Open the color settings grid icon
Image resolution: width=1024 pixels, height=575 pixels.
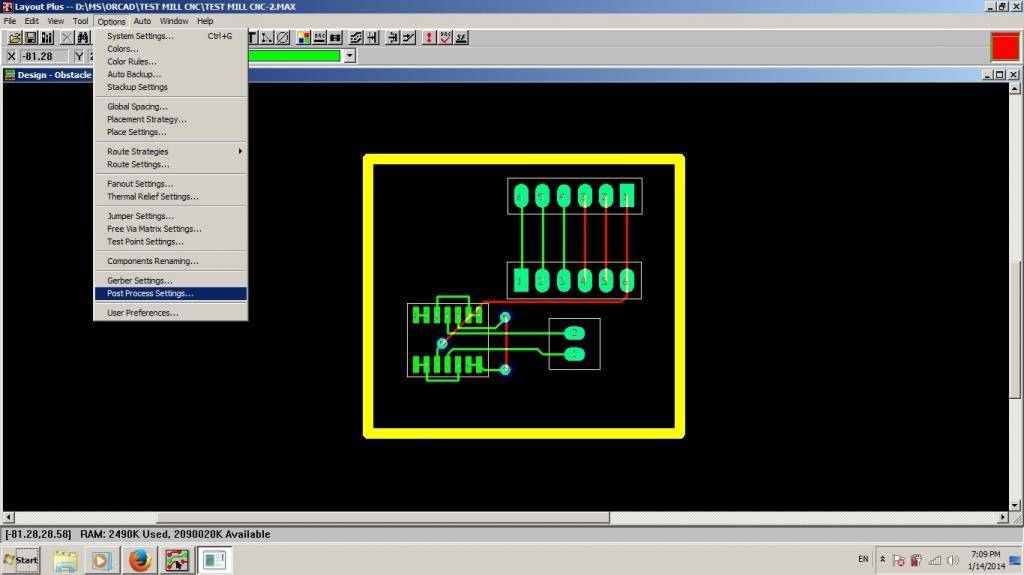(x=303, y=38)
